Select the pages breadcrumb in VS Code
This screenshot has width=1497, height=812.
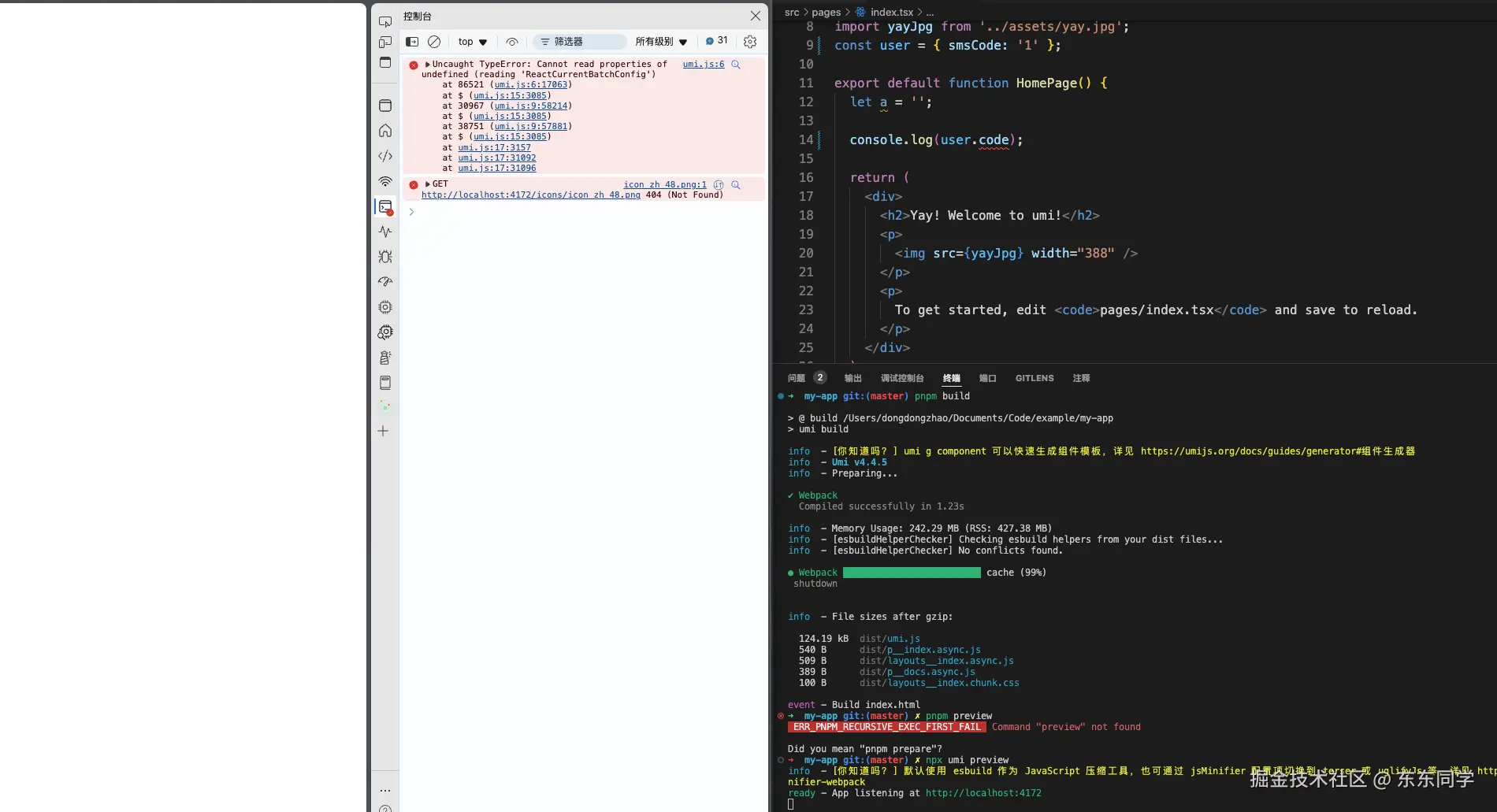(x=826, y=12)
